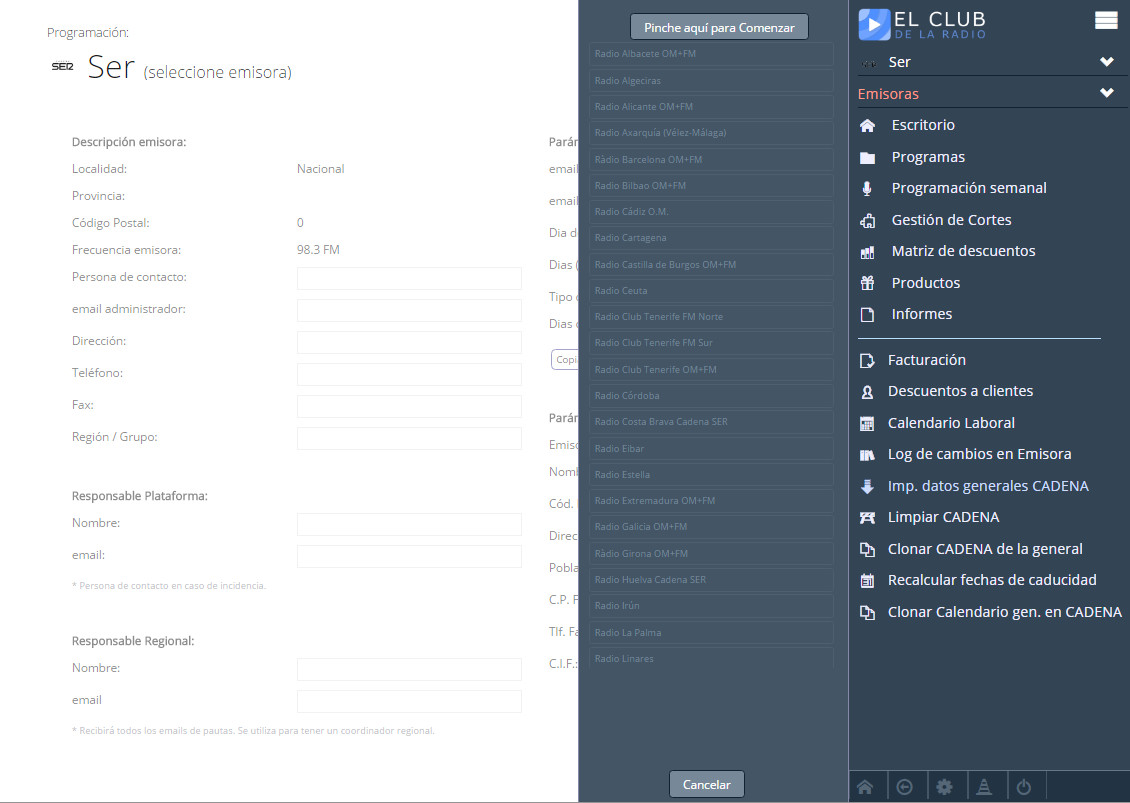Select Radio Cartagena station

(711, 238)
